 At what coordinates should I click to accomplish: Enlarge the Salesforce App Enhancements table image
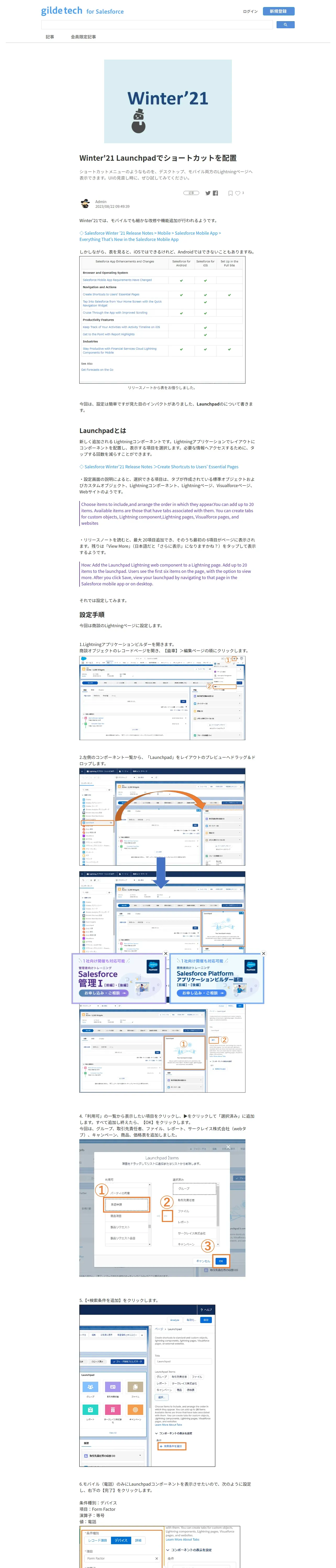pos(162,320)
